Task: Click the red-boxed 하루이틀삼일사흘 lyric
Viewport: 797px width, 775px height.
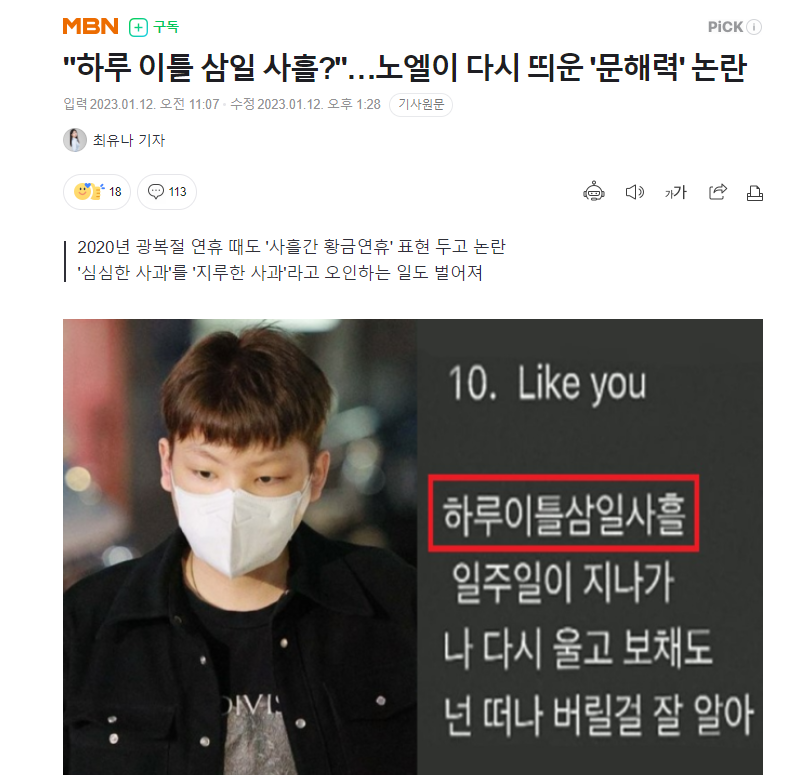Action: (x=564, y=513)
